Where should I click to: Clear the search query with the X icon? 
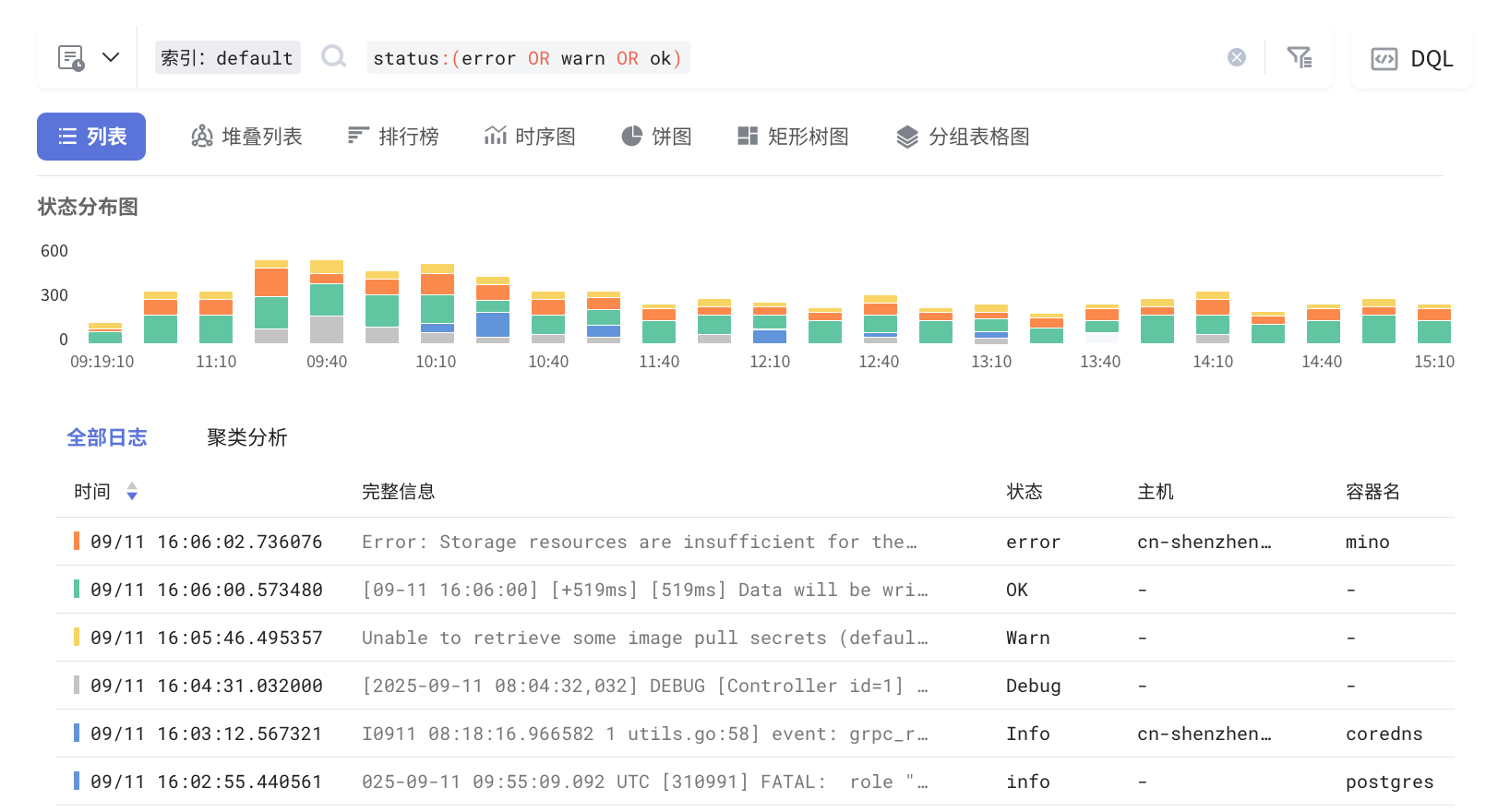(x=1237, y=57)
